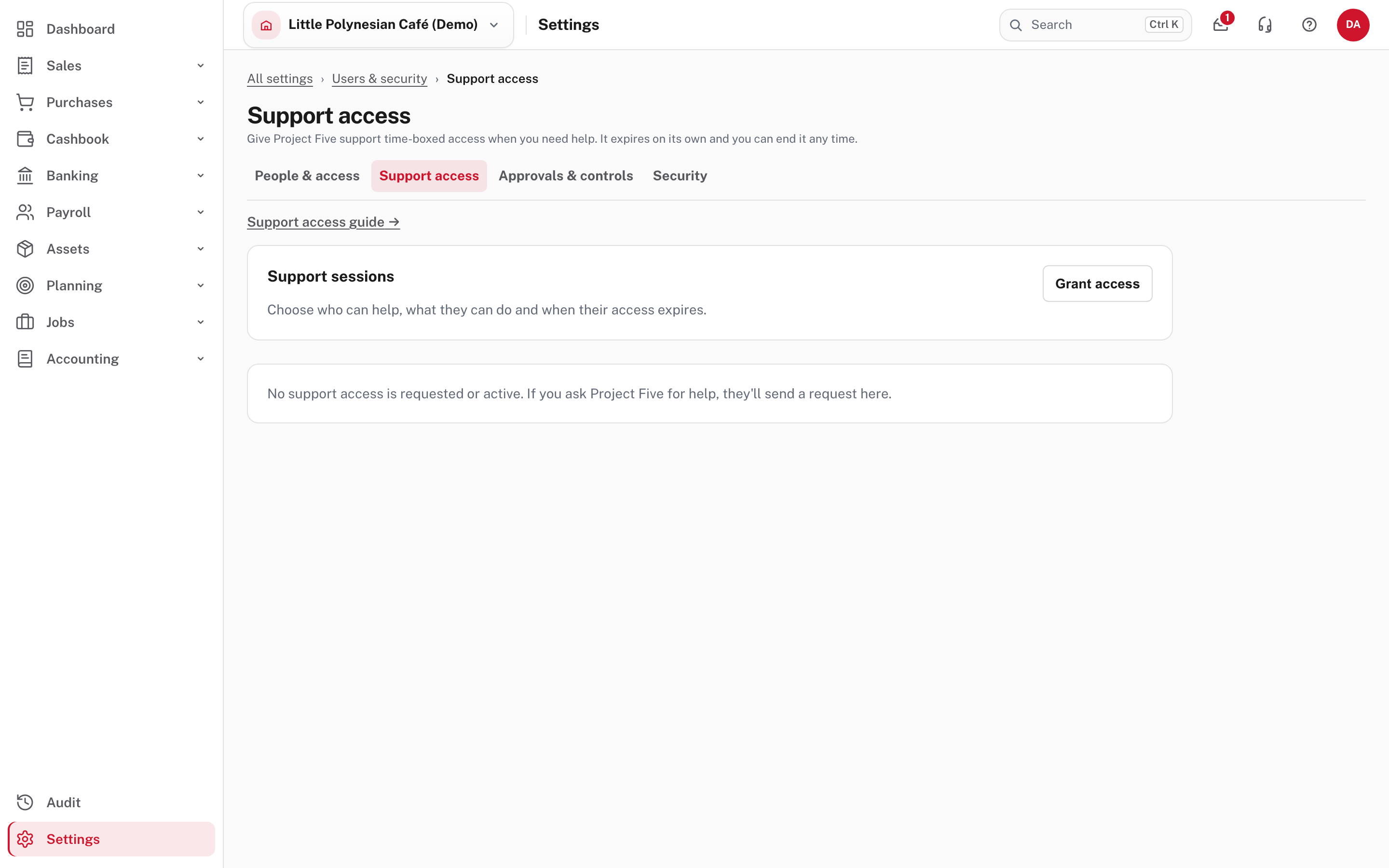The image size is (1389, 868).
Task: Click the Banking building icon
Action: pyautogui.click(x=25, y=176)
